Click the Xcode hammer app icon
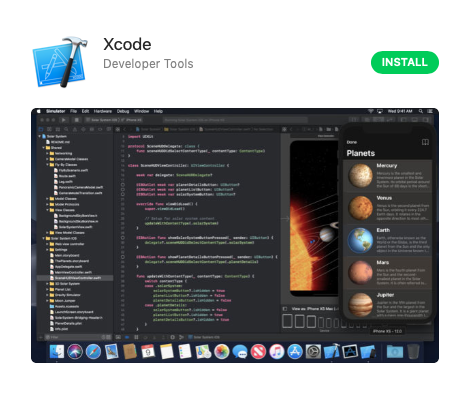The image size is (457, 400). [x=60, y=62]
